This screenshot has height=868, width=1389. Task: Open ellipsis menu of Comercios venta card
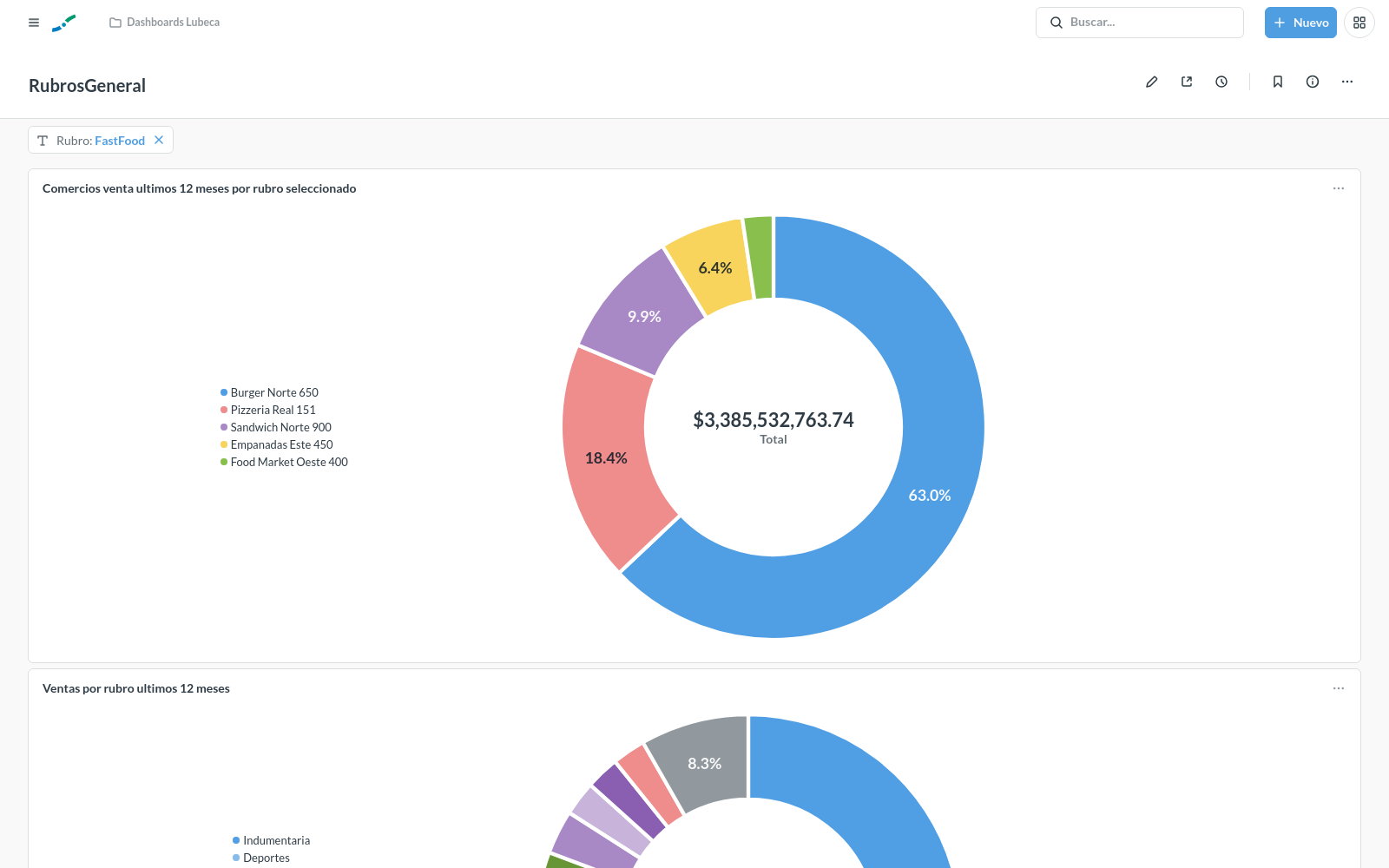pos(1339,188)
